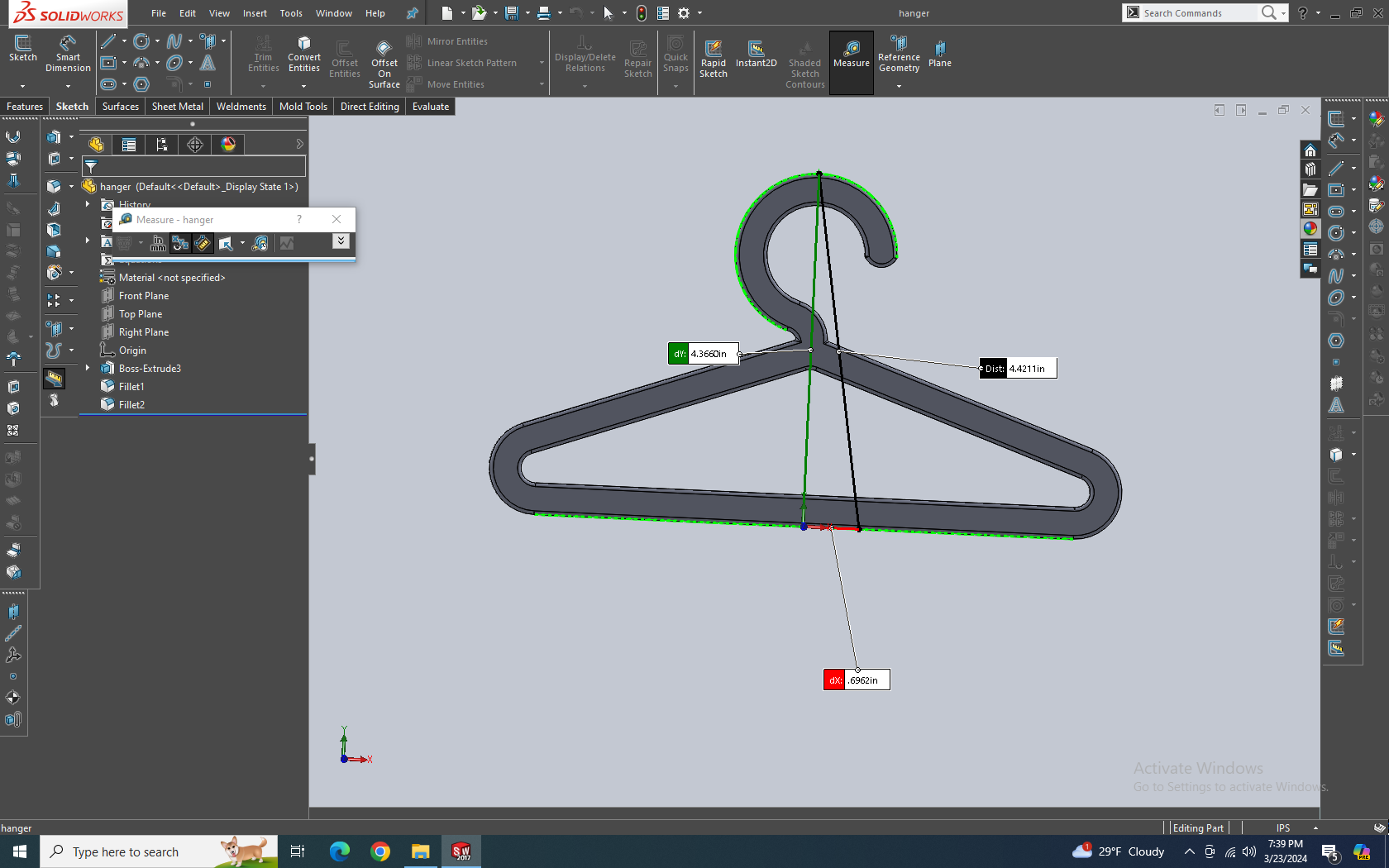This screenshot has width=1389, height=868.
Task: Open the Custom Properties task pane tab
Action: (1310, 249)
